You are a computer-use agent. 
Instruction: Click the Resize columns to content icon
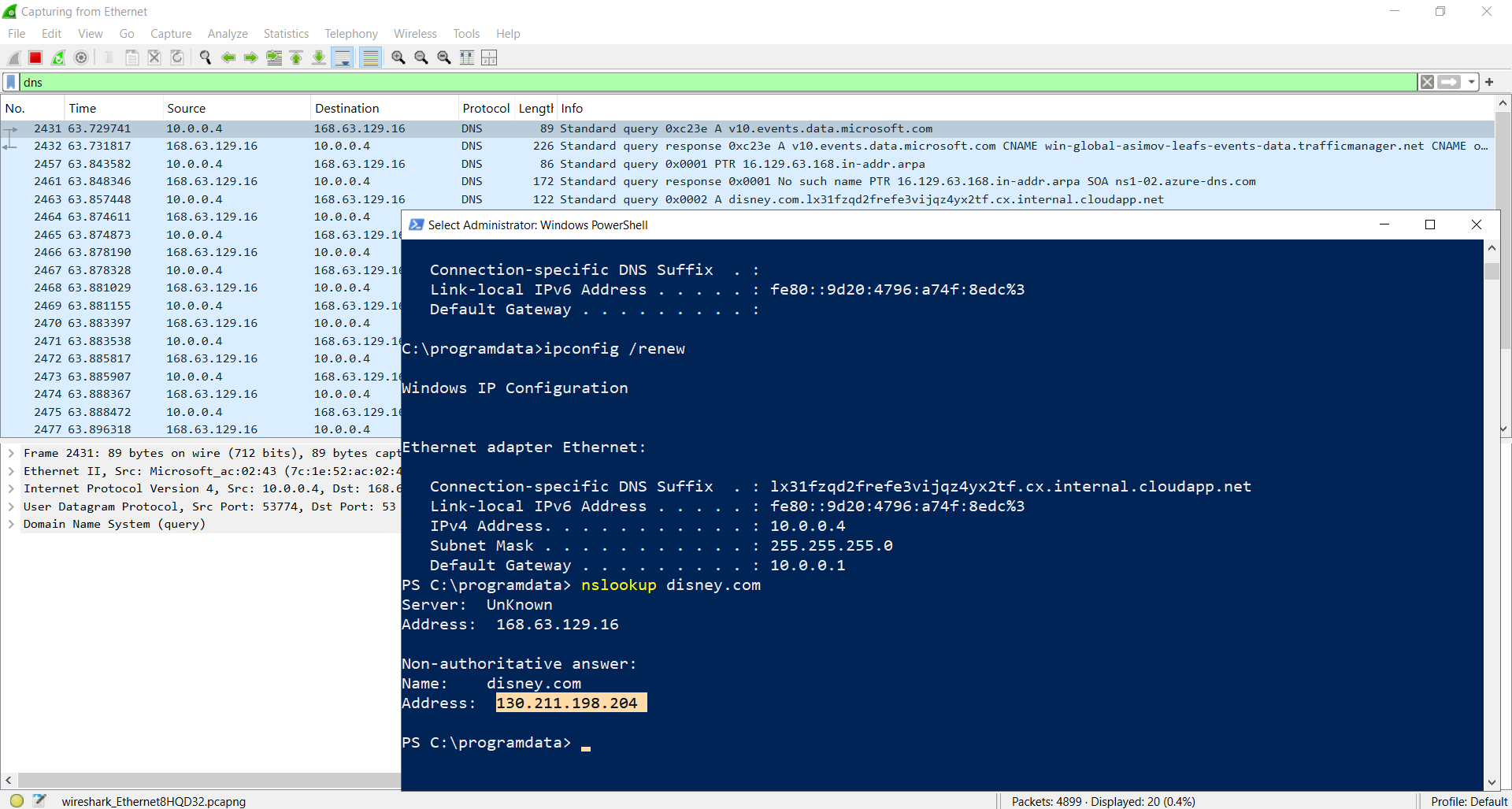tap(467, 58)
